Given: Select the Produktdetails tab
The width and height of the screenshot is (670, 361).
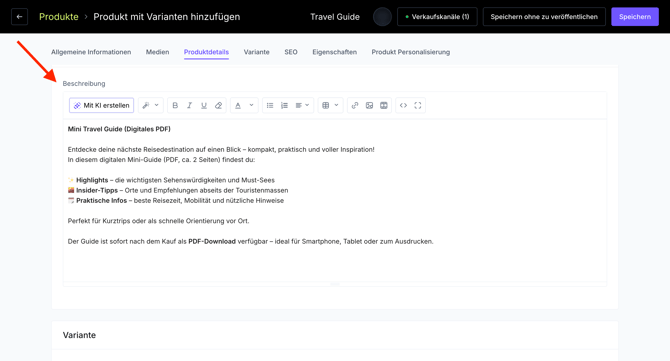Looking at the screenshot, I should 206,52.
